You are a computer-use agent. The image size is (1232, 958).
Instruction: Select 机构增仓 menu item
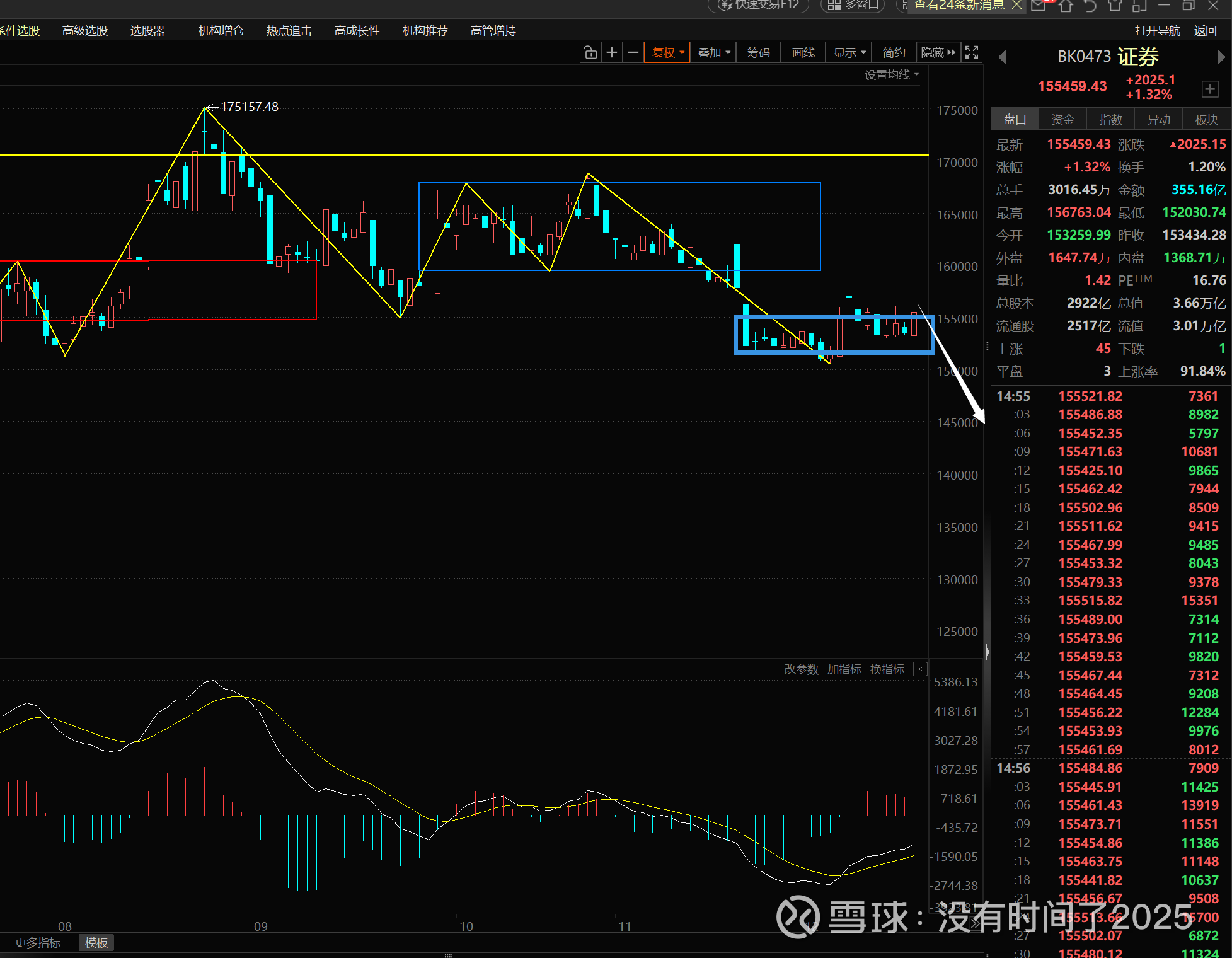tap(221, 31)
